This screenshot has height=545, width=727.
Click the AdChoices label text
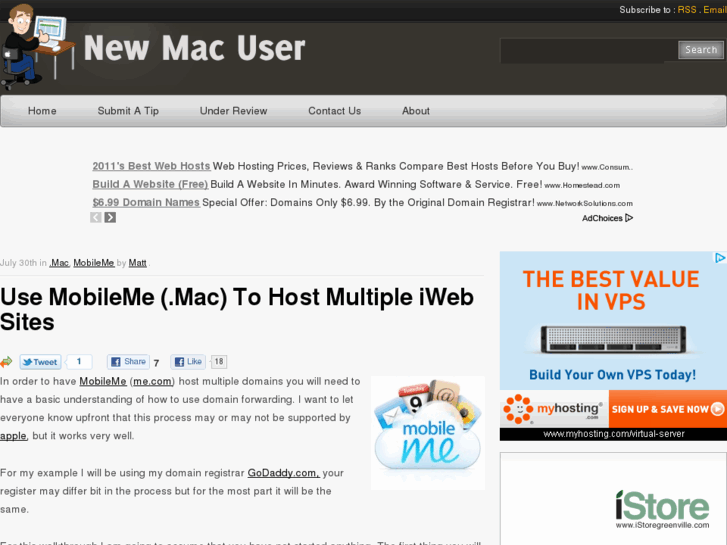(602, 218)
